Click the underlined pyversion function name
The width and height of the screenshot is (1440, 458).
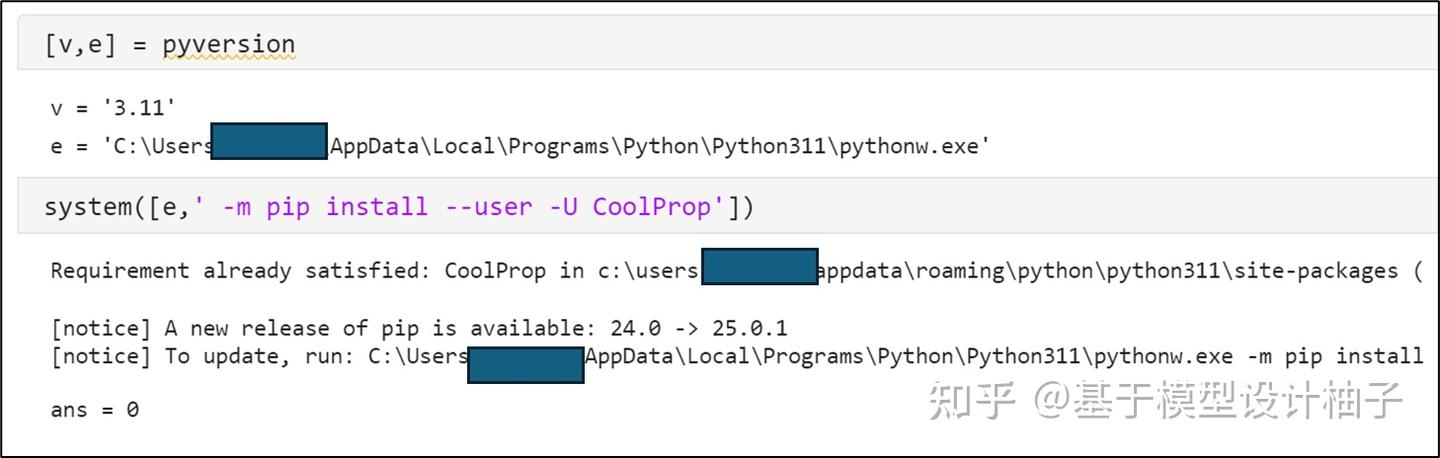(x=228, y=45)
